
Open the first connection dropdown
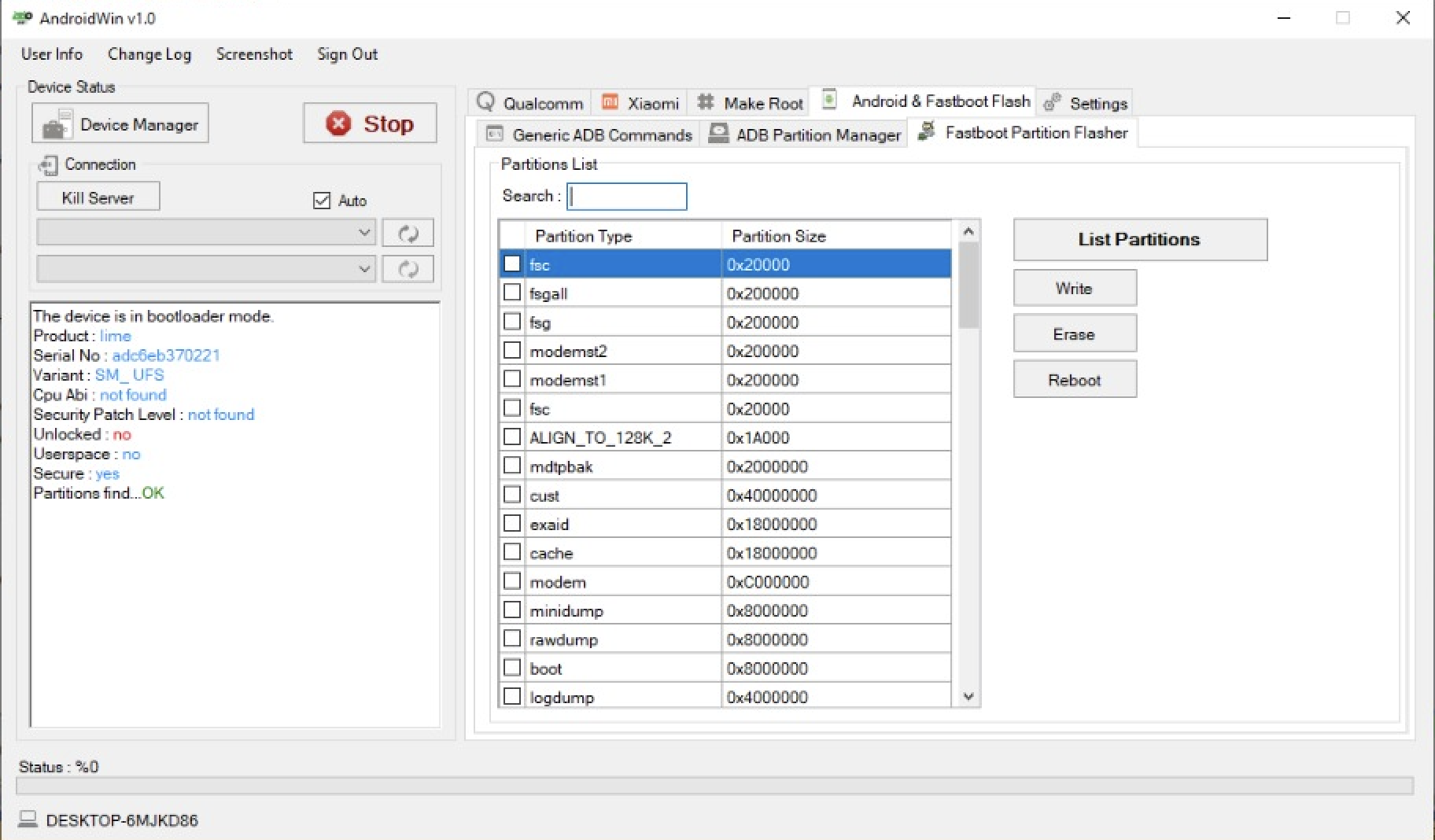[x=206, y=233]
